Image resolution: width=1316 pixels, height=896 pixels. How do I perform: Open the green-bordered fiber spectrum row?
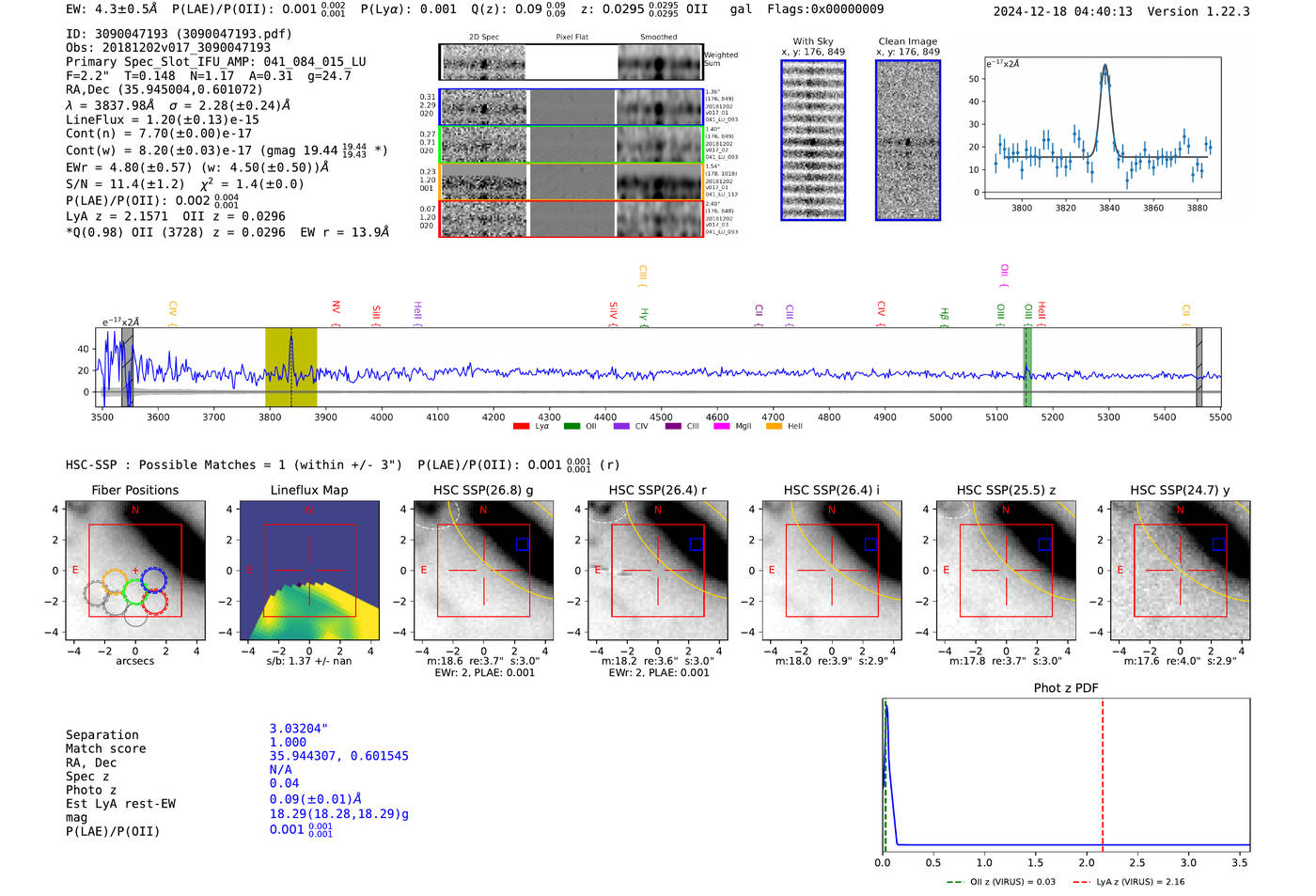572,145
